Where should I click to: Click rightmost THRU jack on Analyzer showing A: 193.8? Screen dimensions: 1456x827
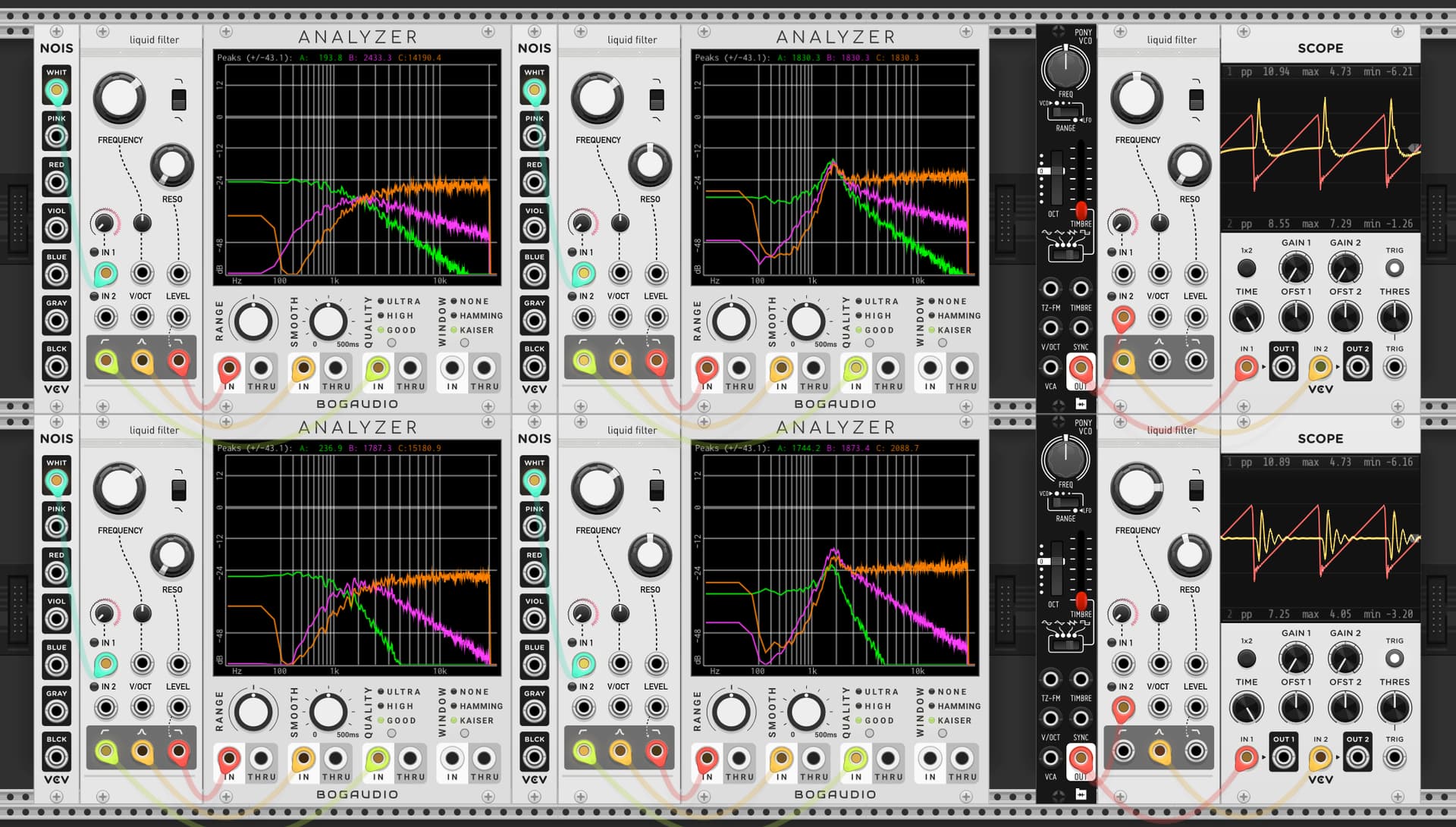[484, 369]
